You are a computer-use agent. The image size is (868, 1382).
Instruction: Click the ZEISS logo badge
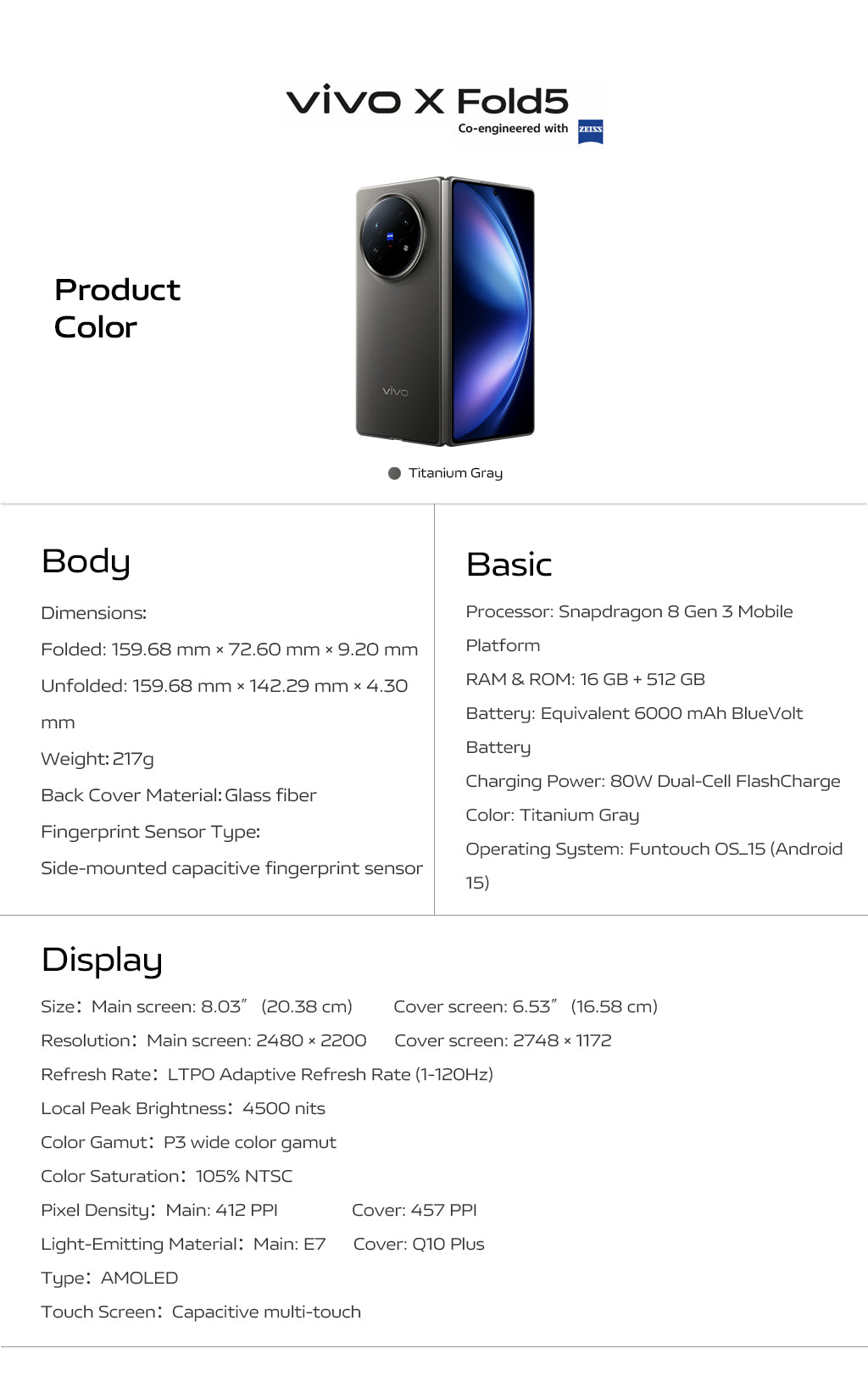tap(591, 131)
